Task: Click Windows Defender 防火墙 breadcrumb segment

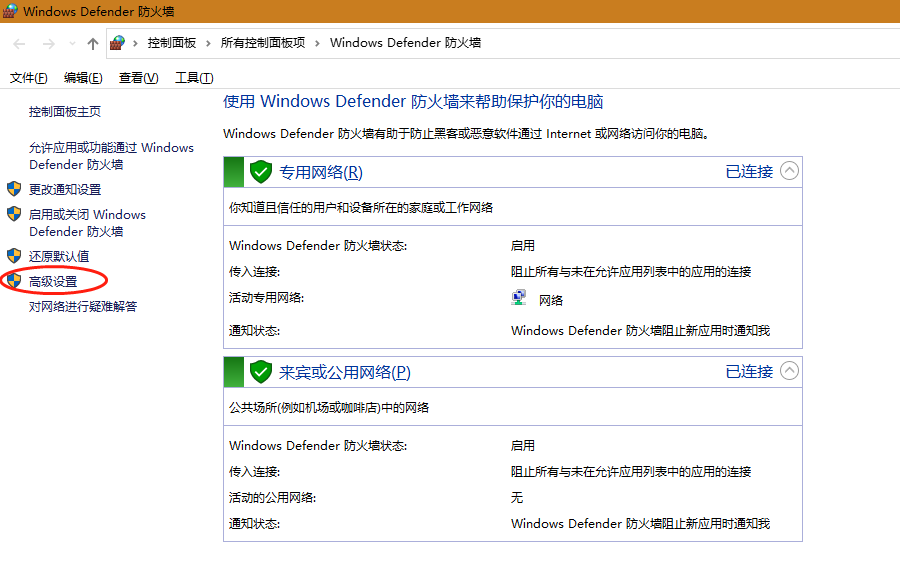Action: tap(405, 43)
